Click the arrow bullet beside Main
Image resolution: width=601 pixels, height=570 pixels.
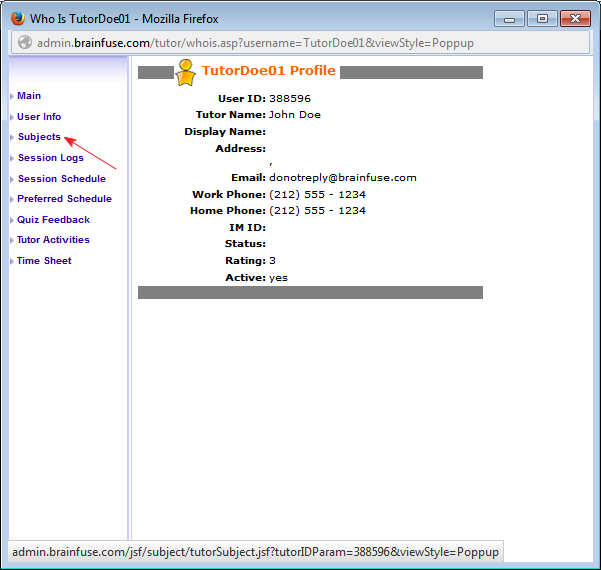tap(11, 97)
